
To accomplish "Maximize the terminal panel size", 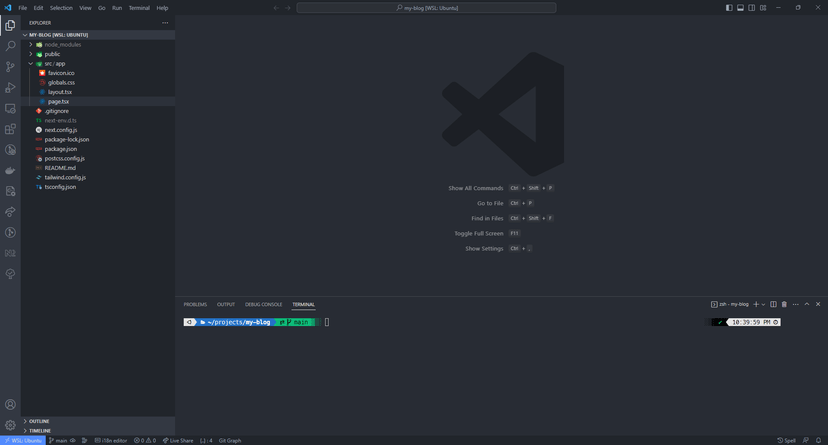I will coord(807,304).
